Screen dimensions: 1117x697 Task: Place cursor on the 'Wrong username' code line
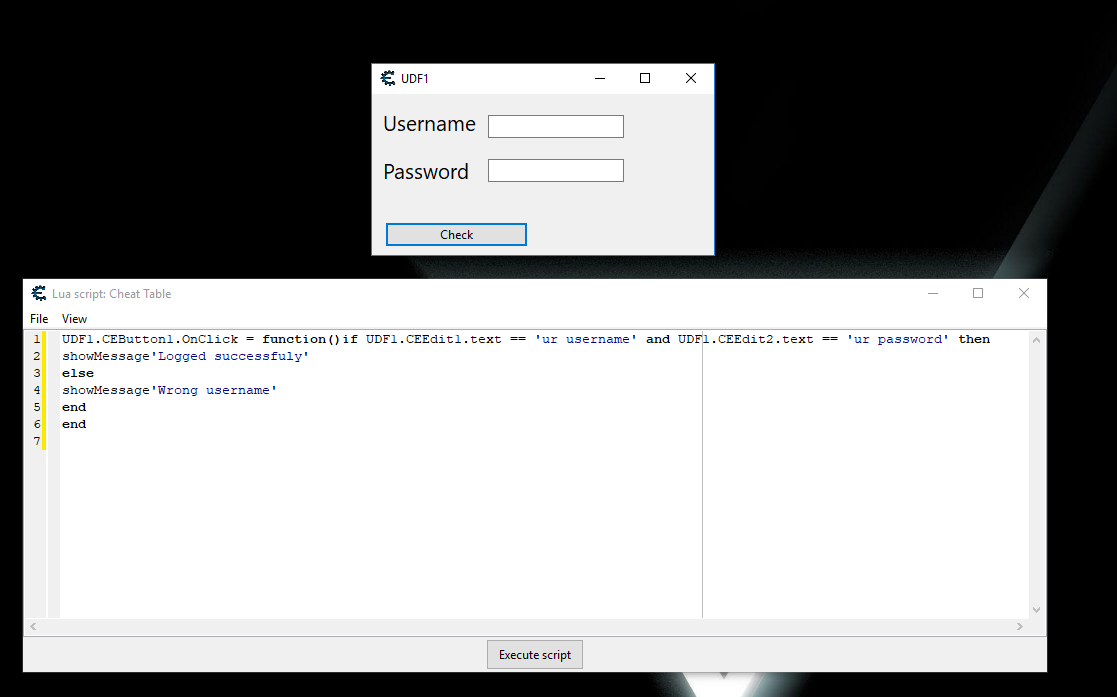[x=170, y=390]
